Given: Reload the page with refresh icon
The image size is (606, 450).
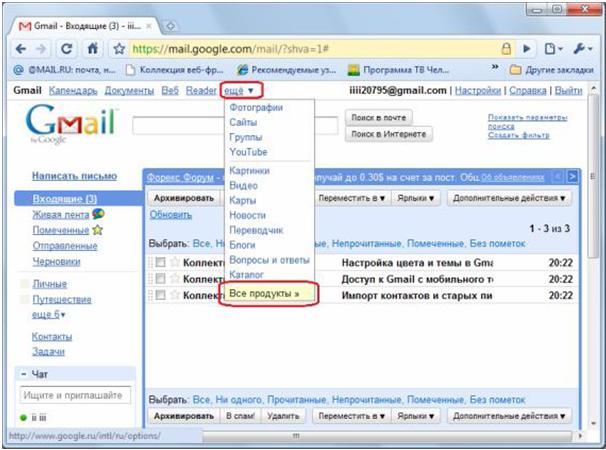Looking at the screenshot, I should tap(66, 49).
